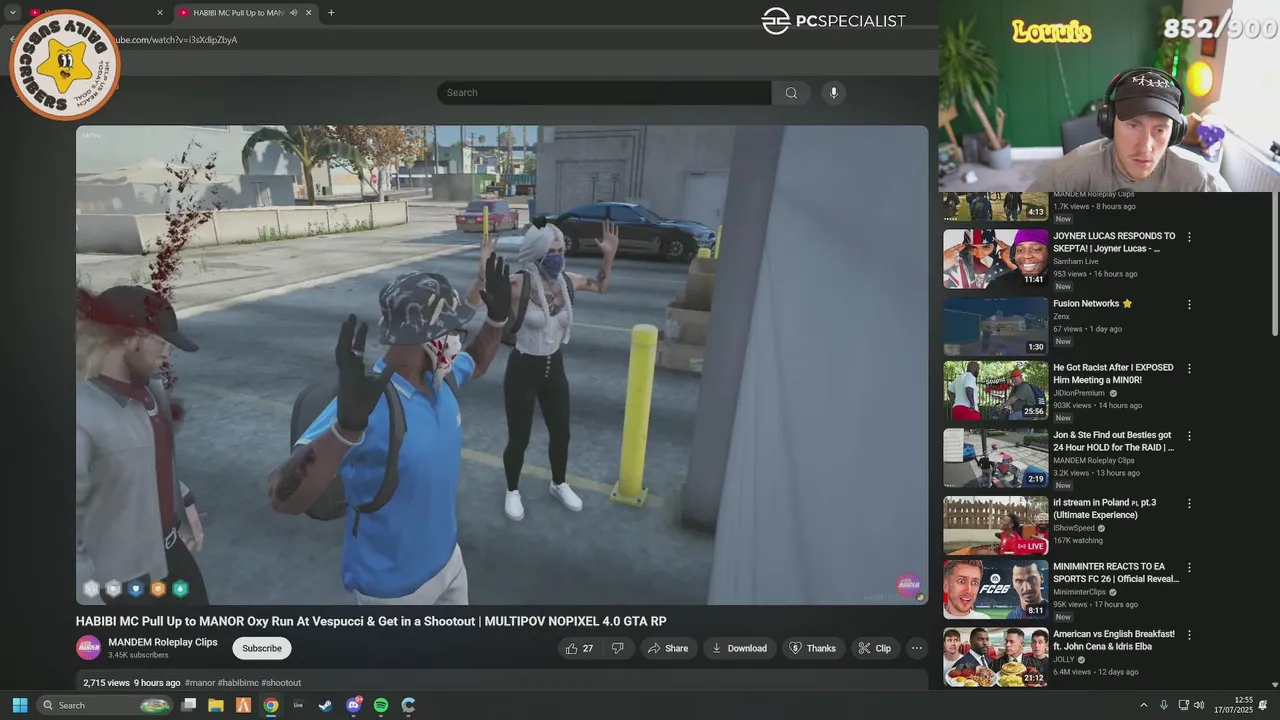Viewport: 1280px width, 720px height.
Task: Open system volume icon in tray
Action: [1198, 705]
